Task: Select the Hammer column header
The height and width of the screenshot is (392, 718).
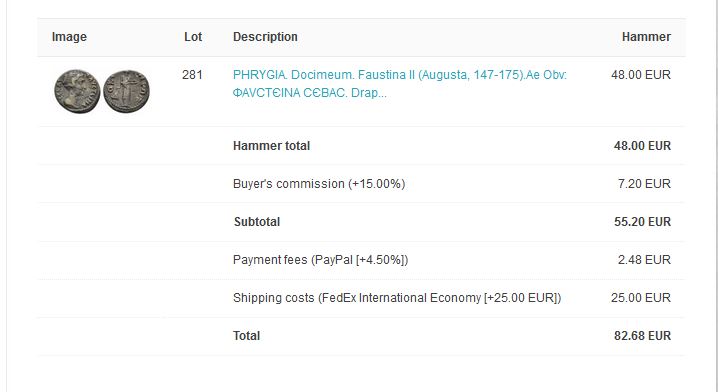Action: point(646,37)
